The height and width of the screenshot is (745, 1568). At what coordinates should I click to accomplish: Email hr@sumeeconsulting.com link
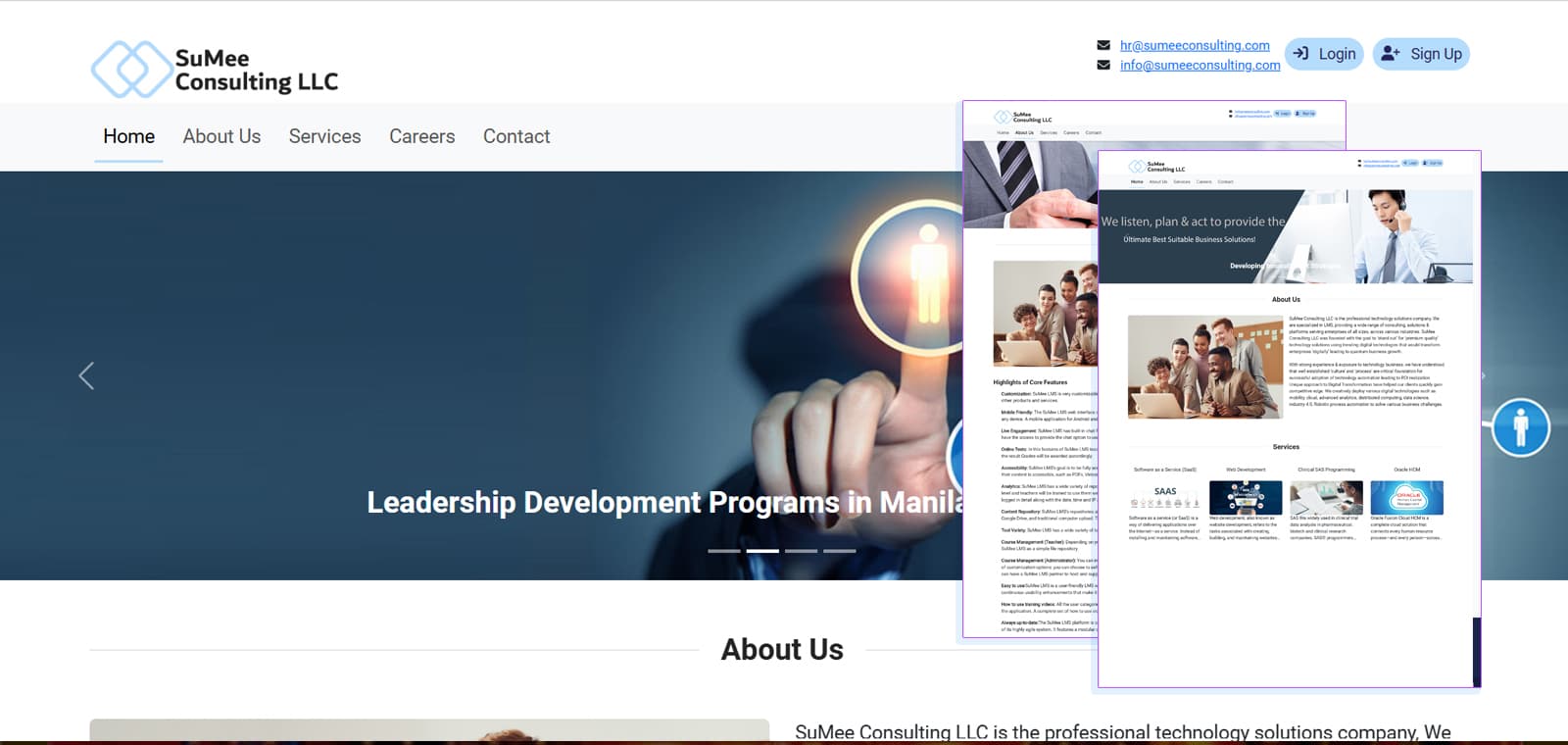[x=1195, y=45]
